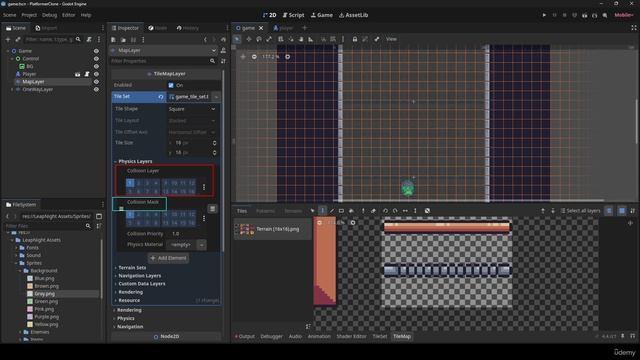640x360 pixels.
Task: Open the Script workspace
Action: [x=293, y=15]
